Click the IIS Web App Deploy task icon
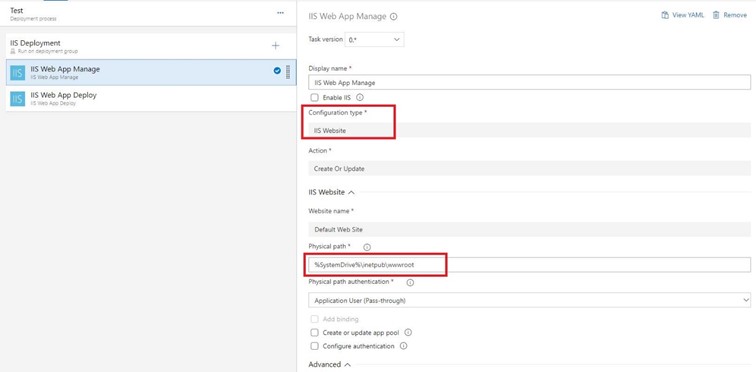756x372 pixels. coord(18,98)
